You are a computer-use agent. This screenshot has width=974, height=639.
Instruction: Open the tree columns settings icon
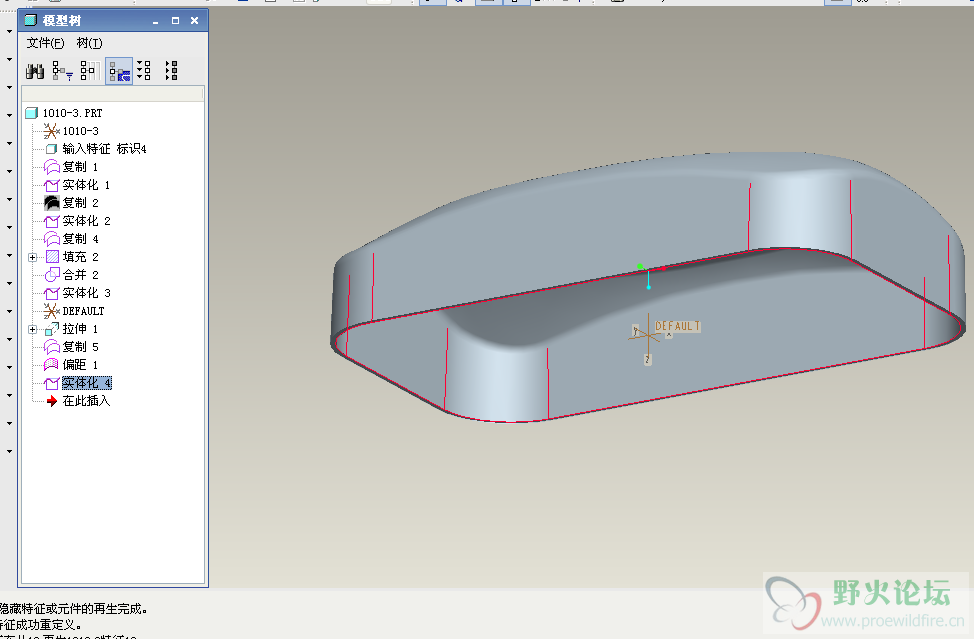pos(89,71)
